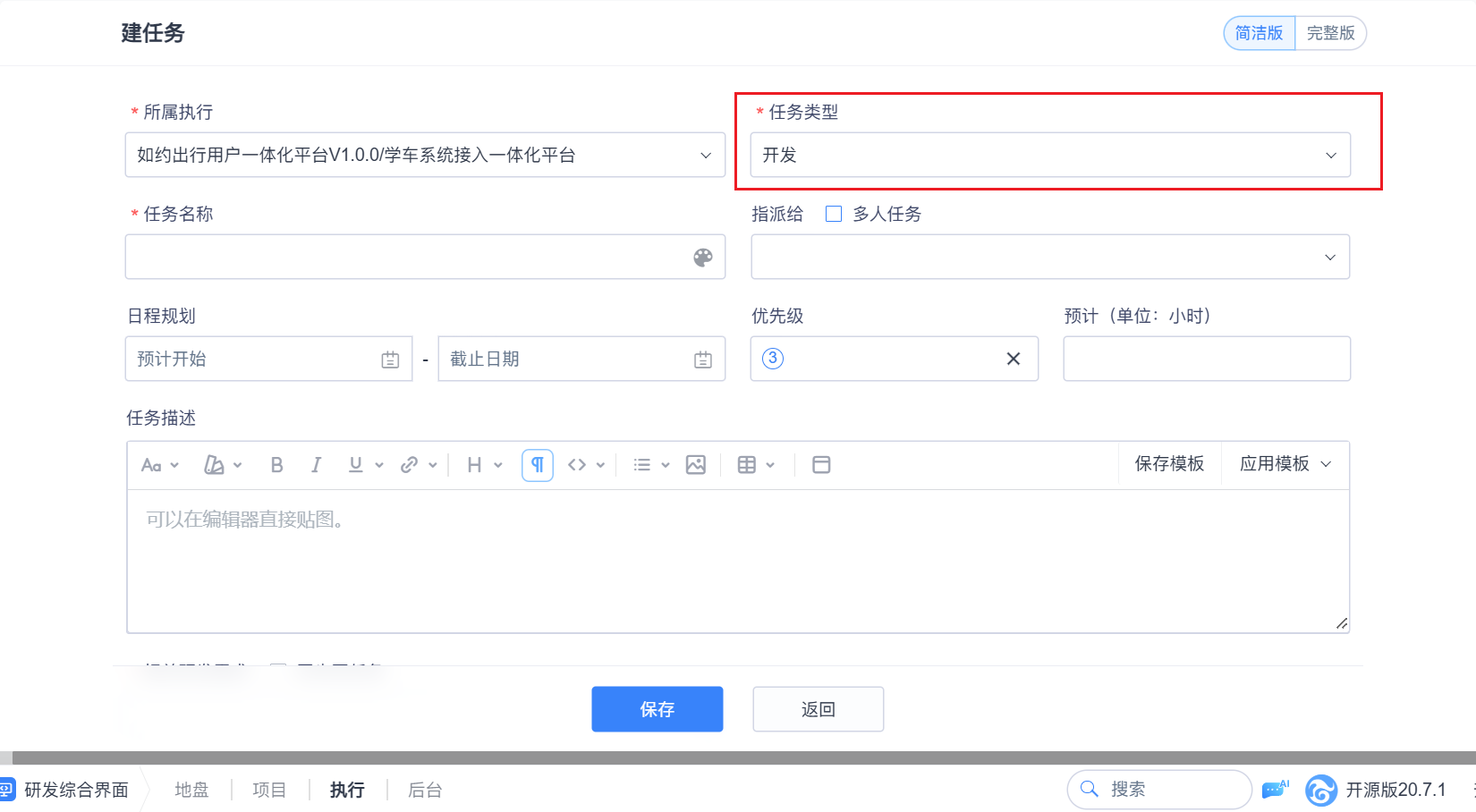Switch to the 简洁版 form mode

pyautogui.click(x=1259, y=33)
